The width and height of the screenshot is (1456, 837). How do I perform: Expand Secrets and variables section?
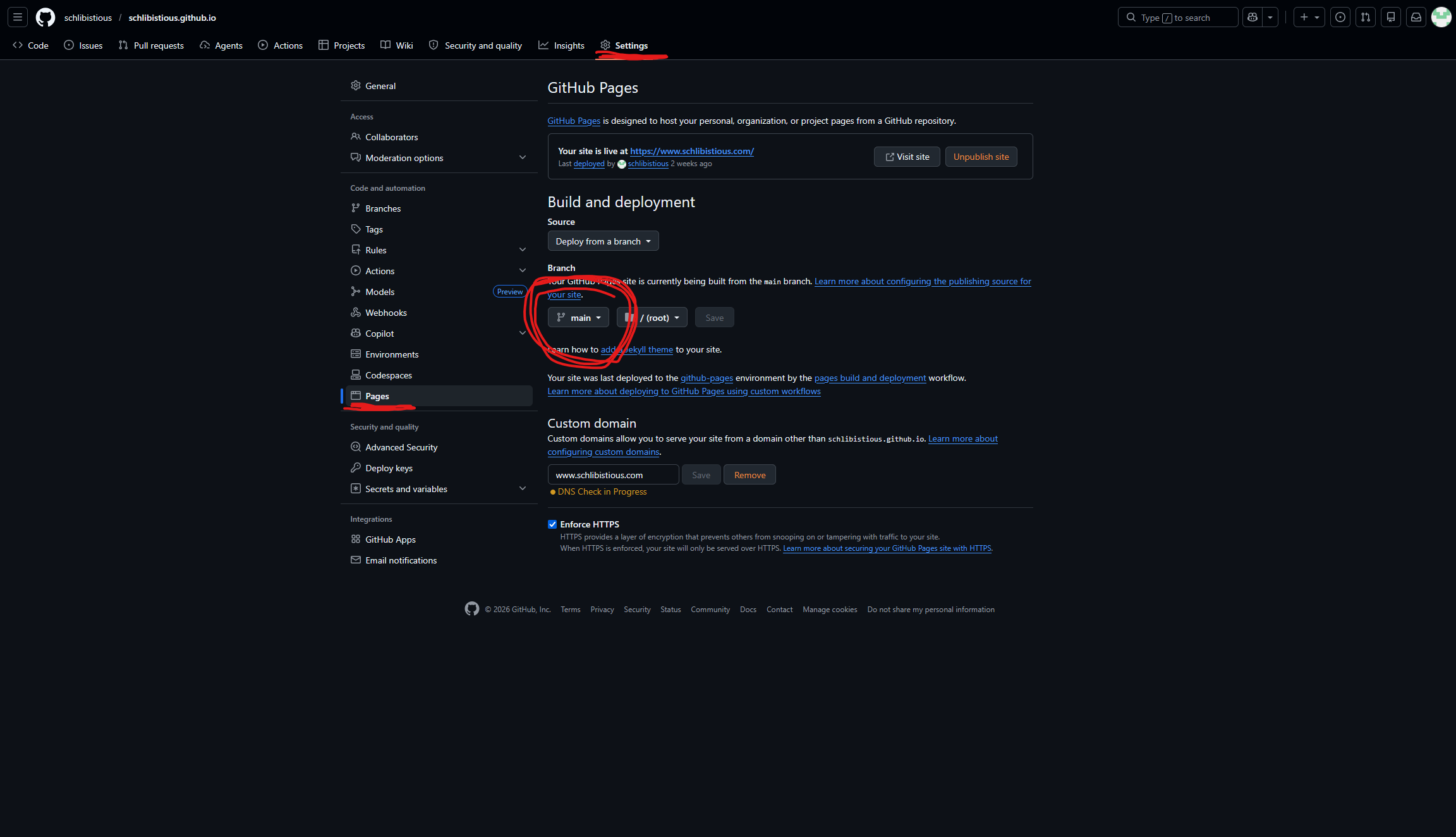click(x=439, y=489)
